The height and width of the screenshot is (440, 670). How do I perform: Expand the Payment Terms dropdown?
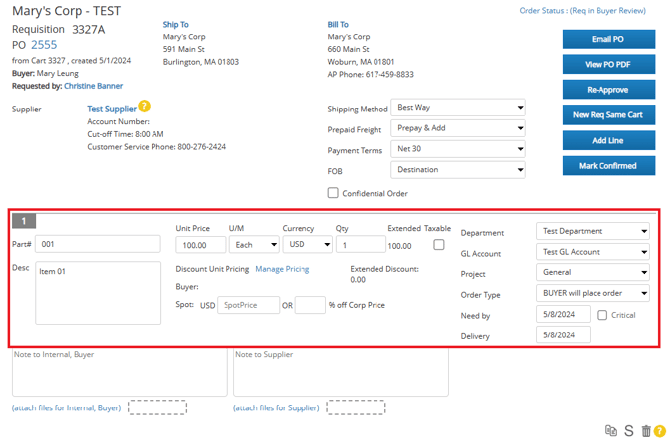[459, 149]
